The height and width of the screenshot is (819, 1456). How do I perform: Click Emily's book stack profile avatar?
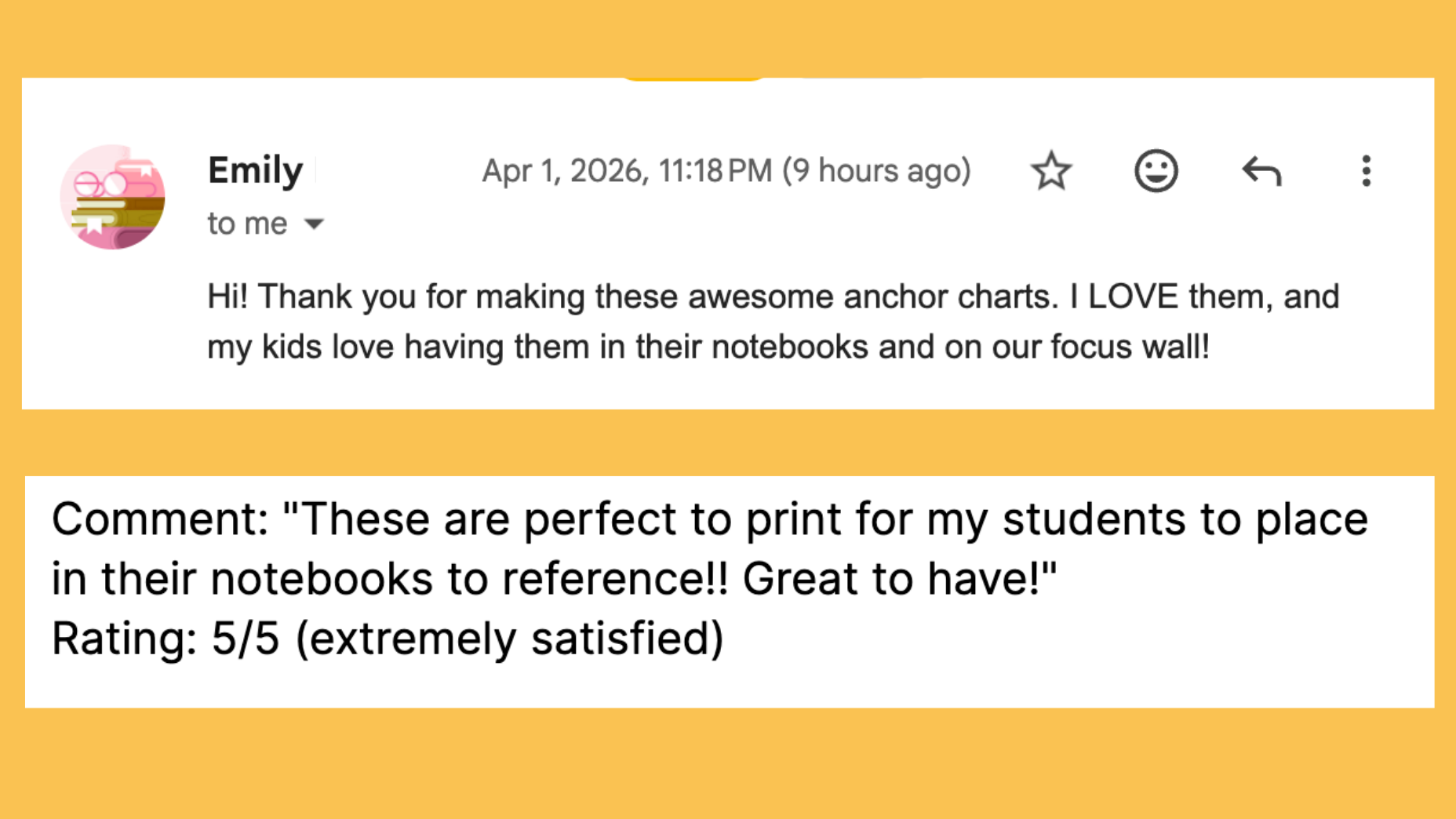[x=113, y=197]
